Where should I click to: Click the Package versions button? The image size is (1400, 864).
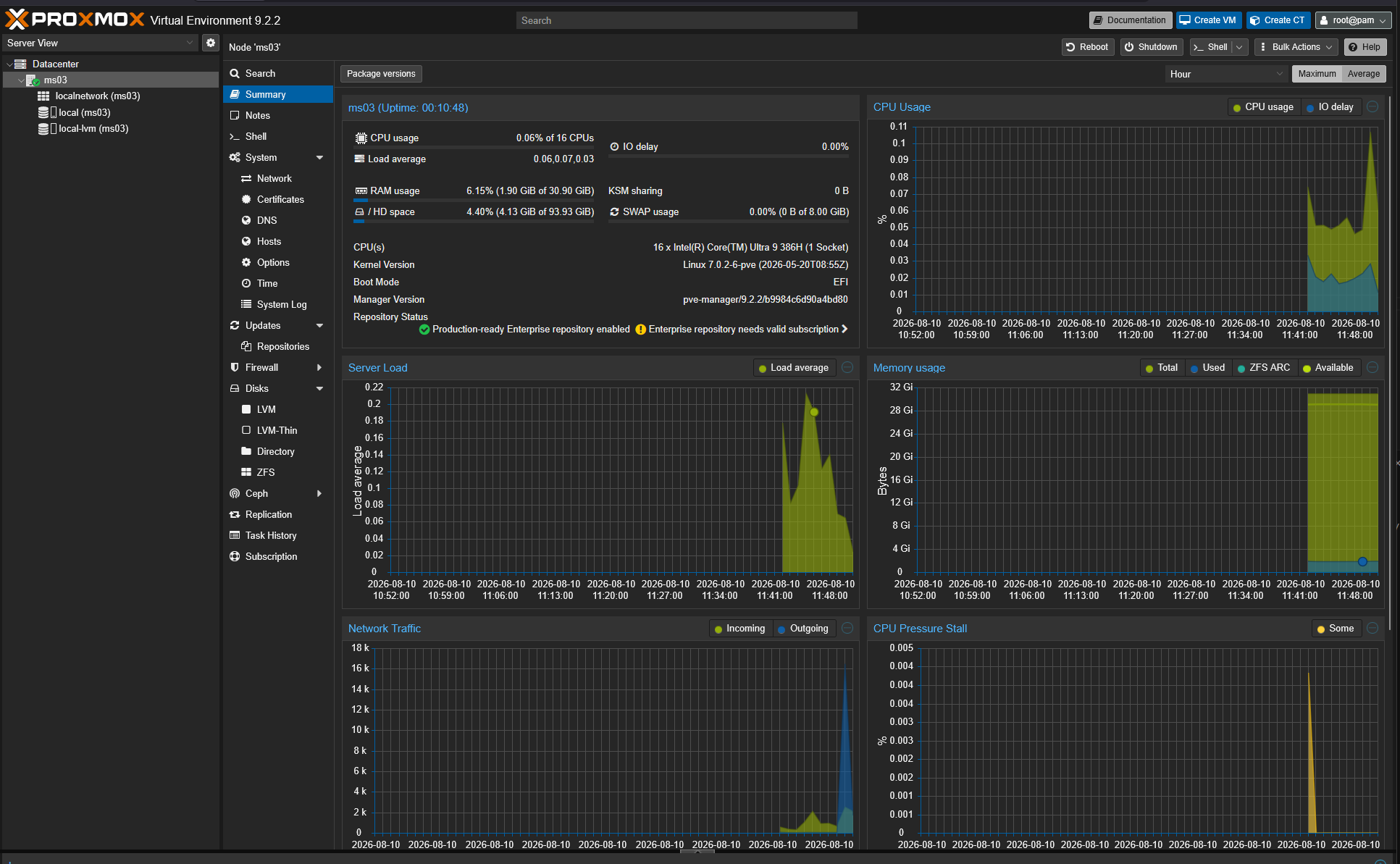tap(381, 74)
